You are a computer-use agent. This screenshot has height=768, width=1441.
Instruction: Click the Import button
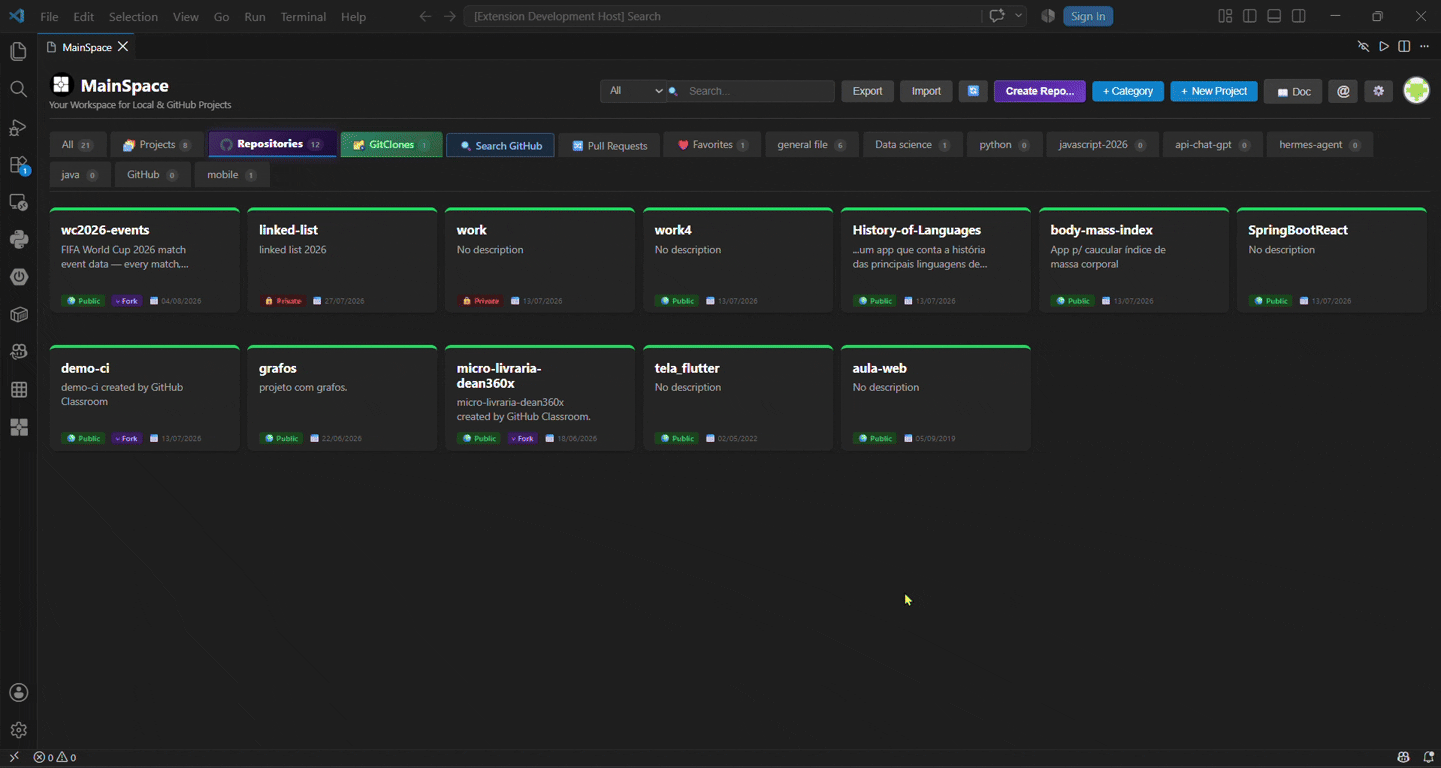pyautogui.click(x=926, y=91)
